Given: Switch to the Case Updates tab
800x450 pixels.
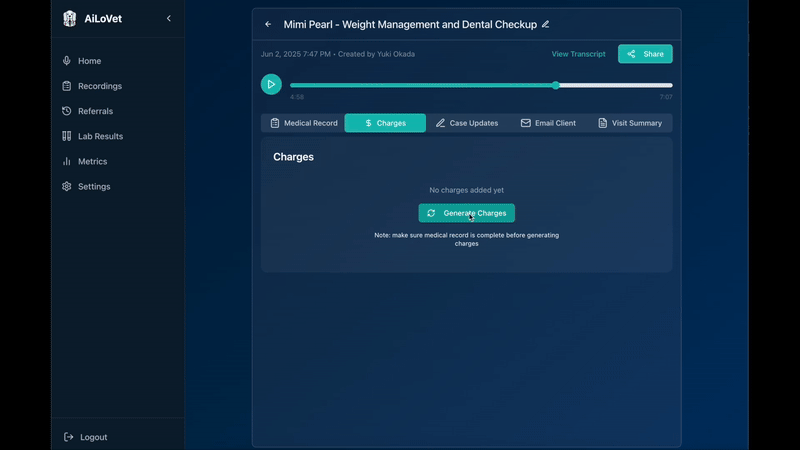Looking at the screenshot, I should point(467,123).
